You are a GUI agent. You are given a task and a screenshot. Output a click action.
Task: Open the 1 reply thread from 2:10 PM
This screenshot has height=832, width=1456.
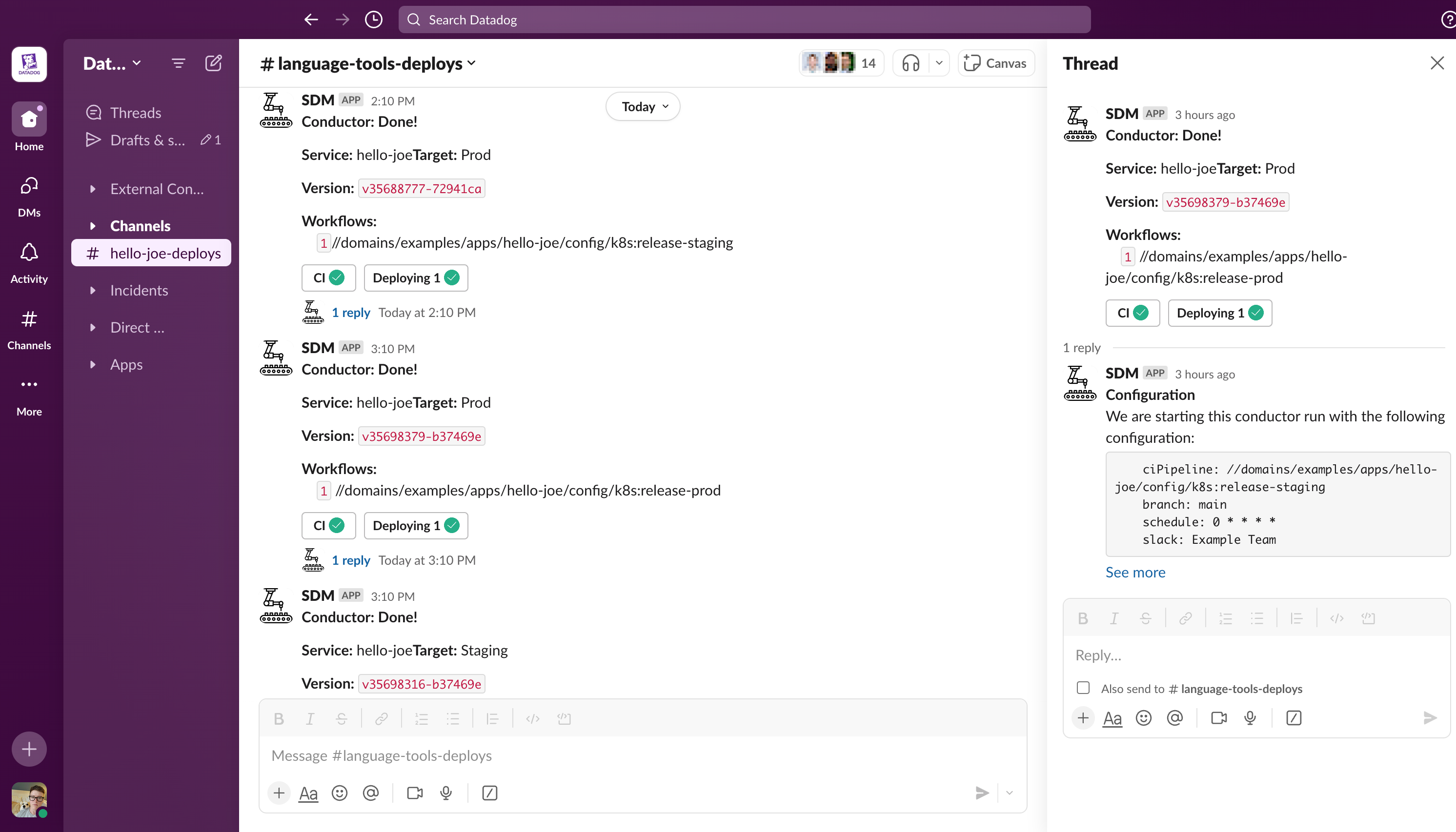(350, 312)
